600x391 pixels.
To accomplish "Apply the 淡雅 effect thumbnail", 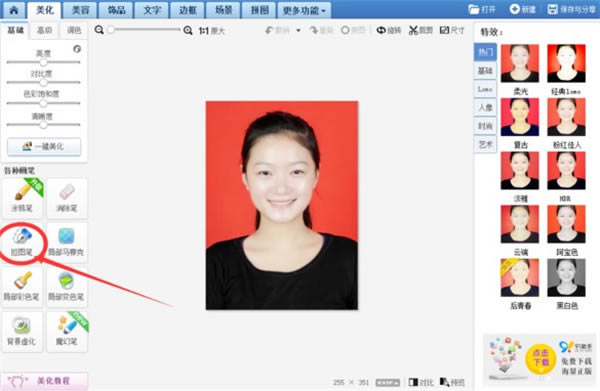I will (x=520, y=170).
